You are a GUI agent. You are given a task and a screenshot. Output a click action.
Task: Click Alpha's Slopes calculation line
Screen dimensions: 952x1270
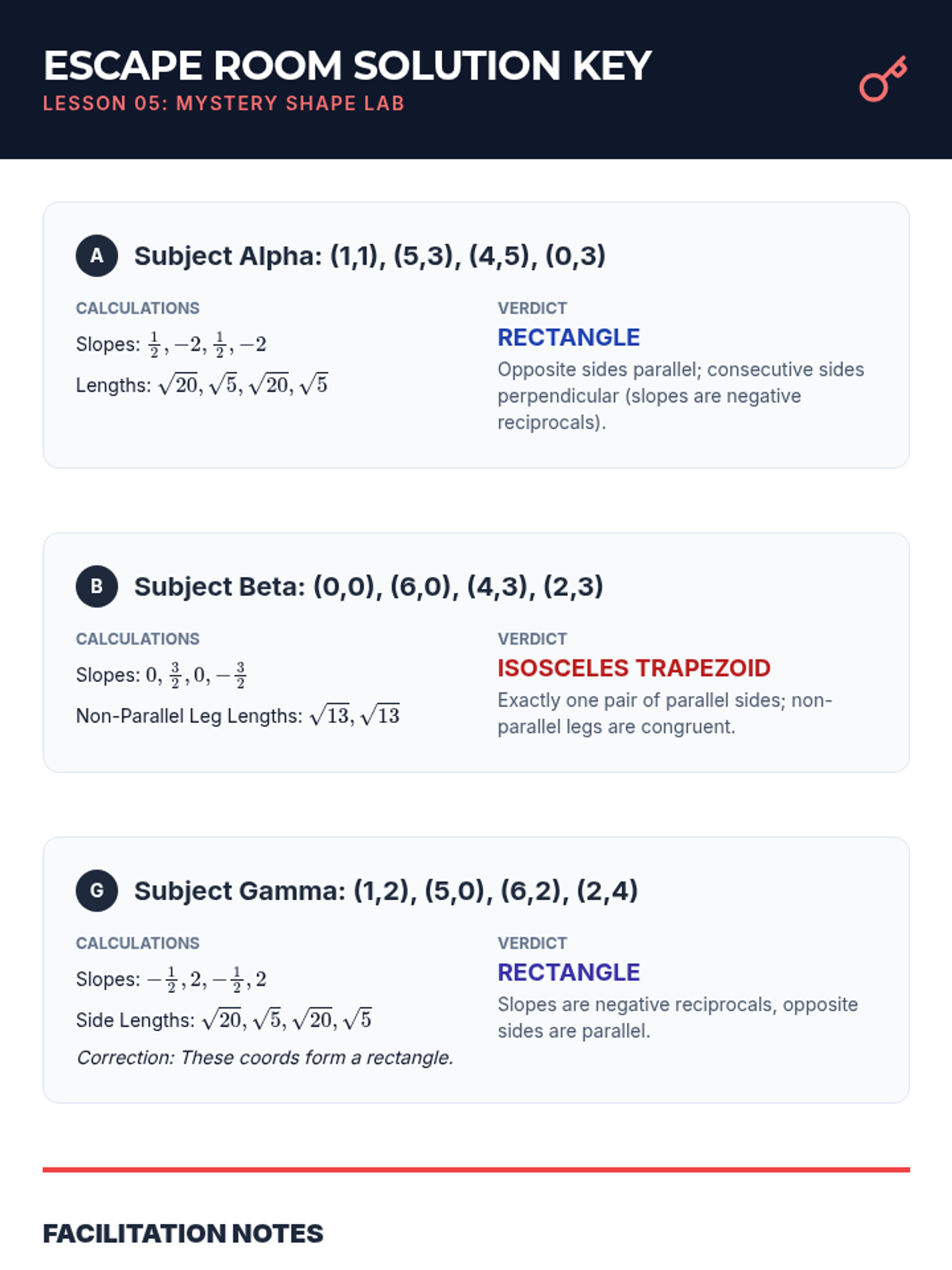click(171, 344)
